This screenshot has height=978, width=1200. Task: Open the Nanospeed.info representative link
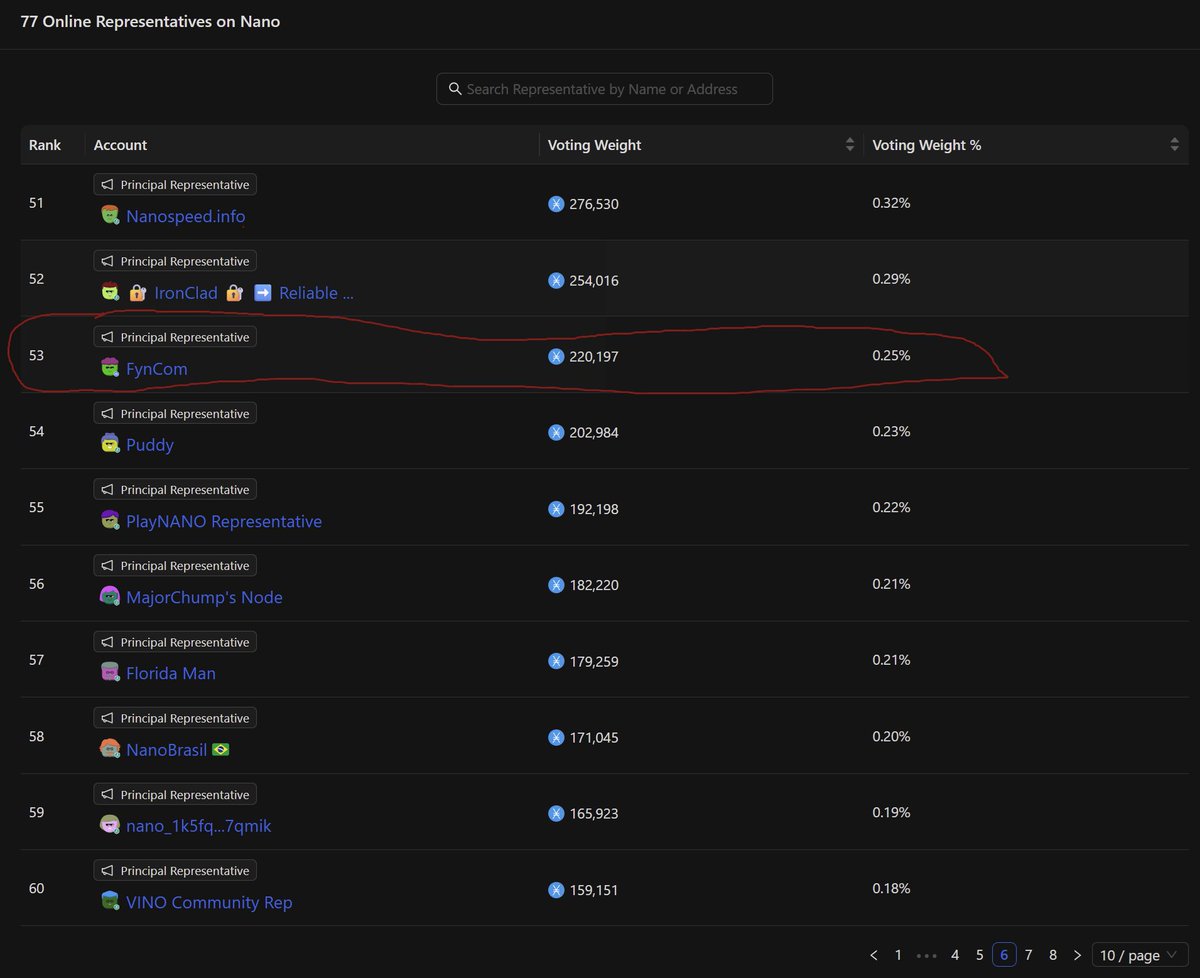tap(185, 216)
